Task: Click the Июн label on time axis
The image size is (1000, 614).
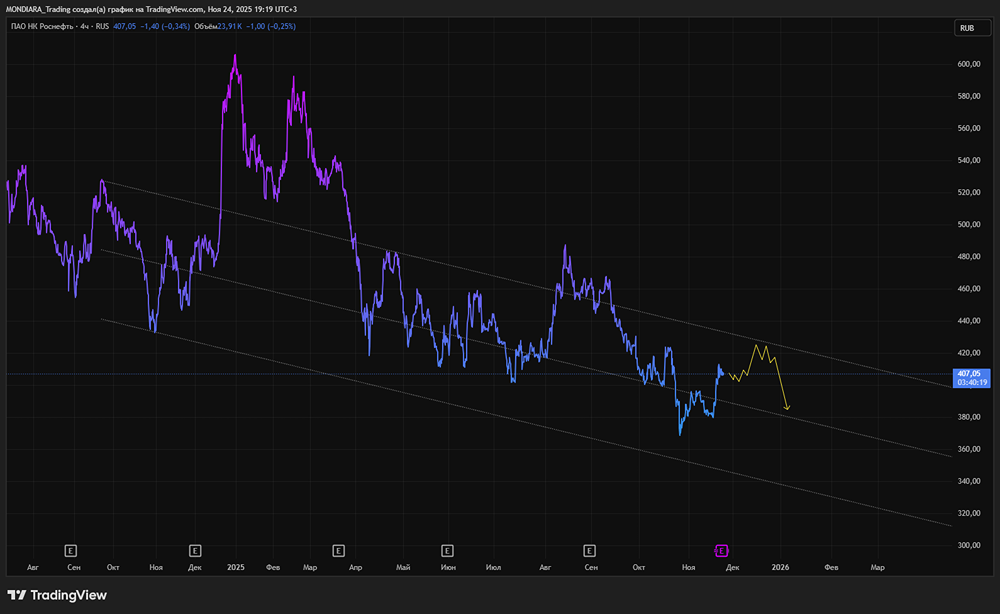Action: (448, 567)
